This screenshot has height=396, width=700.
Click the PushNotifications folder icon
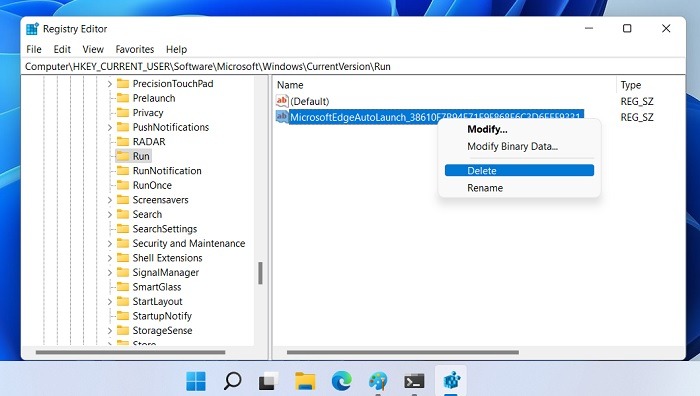point(123,127)
